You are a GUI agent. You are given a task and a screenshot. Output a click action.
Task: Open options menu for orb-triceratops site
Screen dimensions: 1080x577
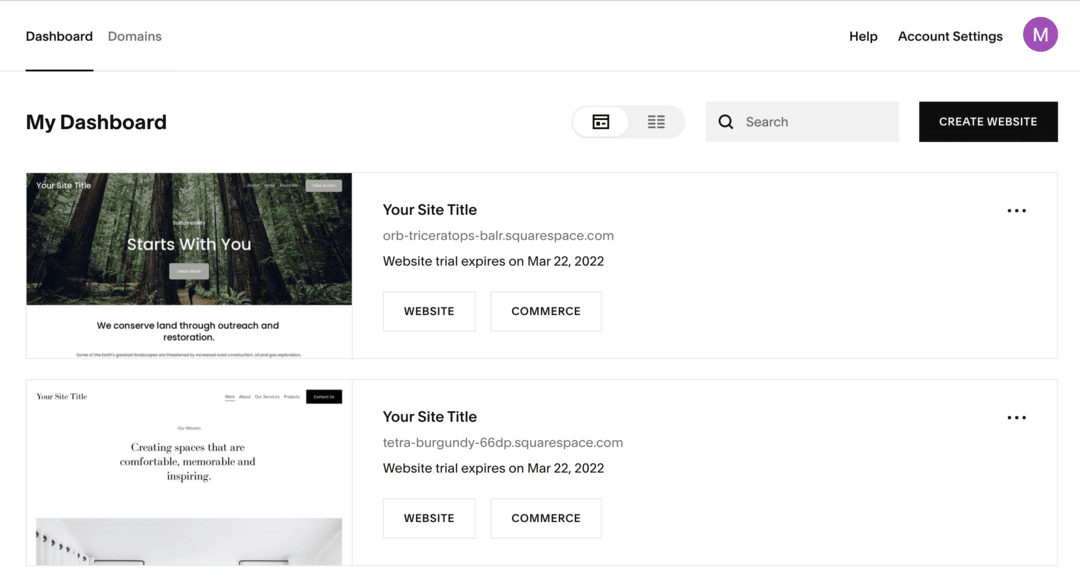click(x=1017, y=210)
